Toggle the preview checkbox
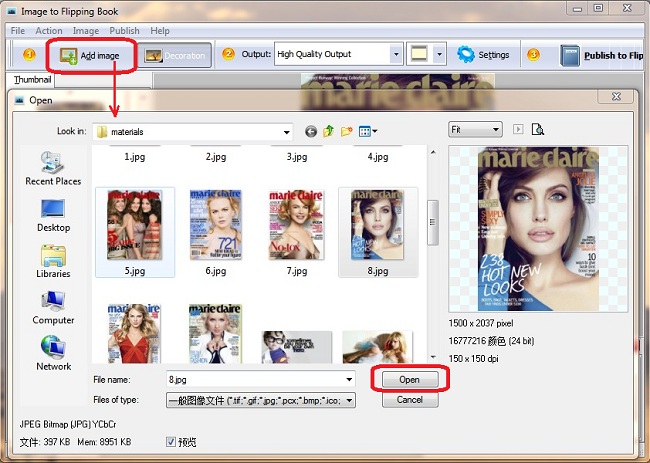This screenshot has width=650, height=463. (x=171, y=441)
